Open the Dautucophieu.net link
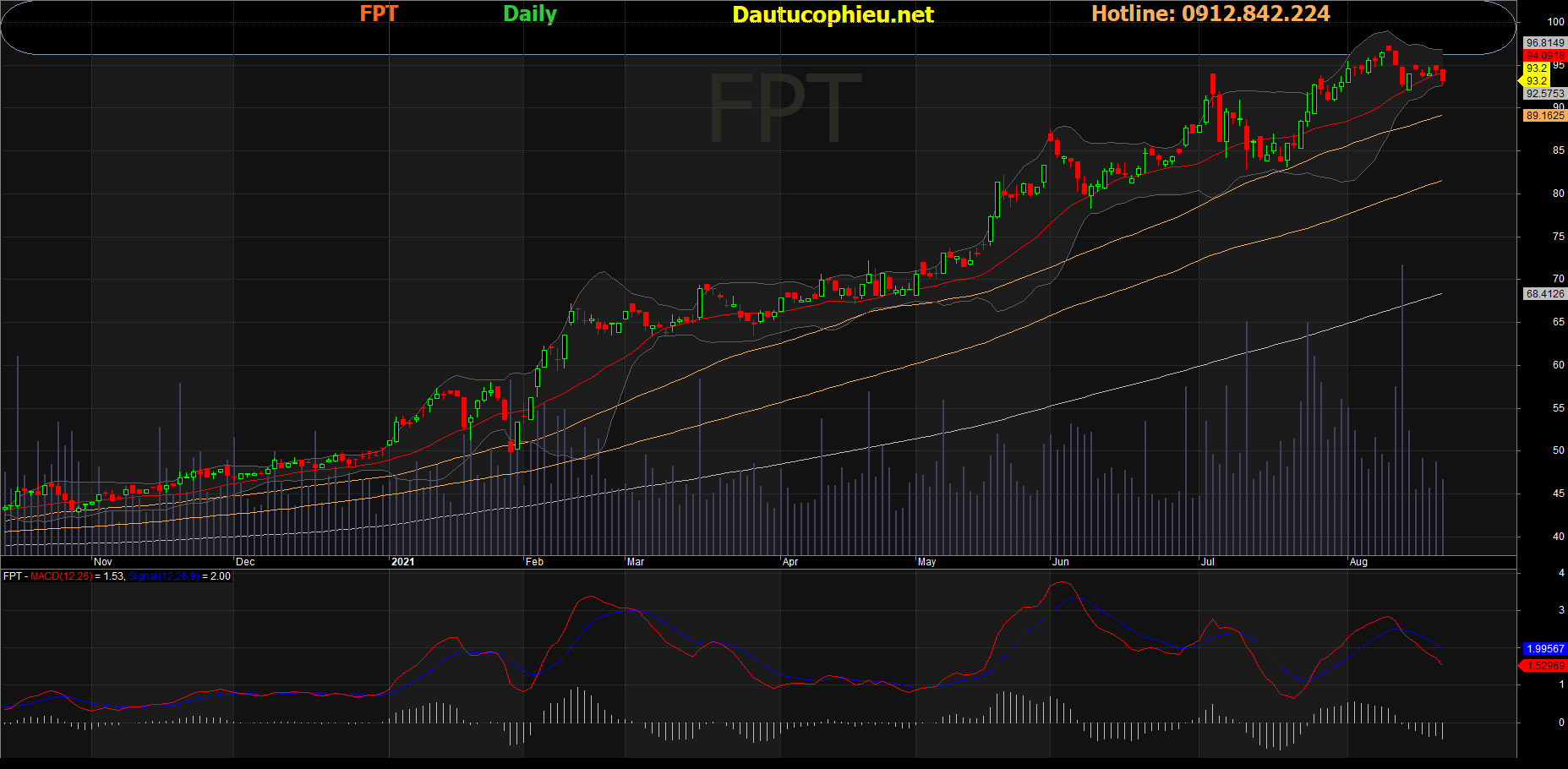Screen dimensions: 1568x769 [x=832, y=14]
